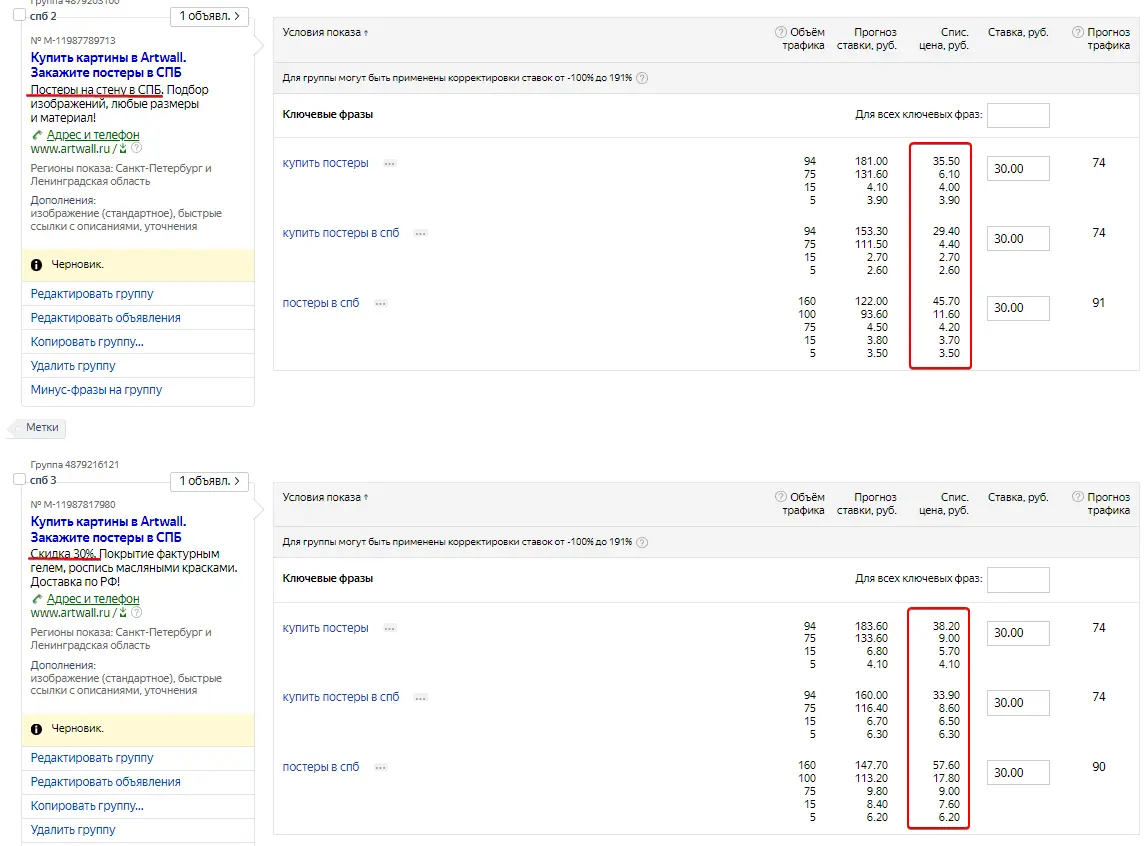Viewport: 1147px width, 846px height.
Task: Focus the bid field for «постеры в спб» in спб 3
Action: [1018, 773]
